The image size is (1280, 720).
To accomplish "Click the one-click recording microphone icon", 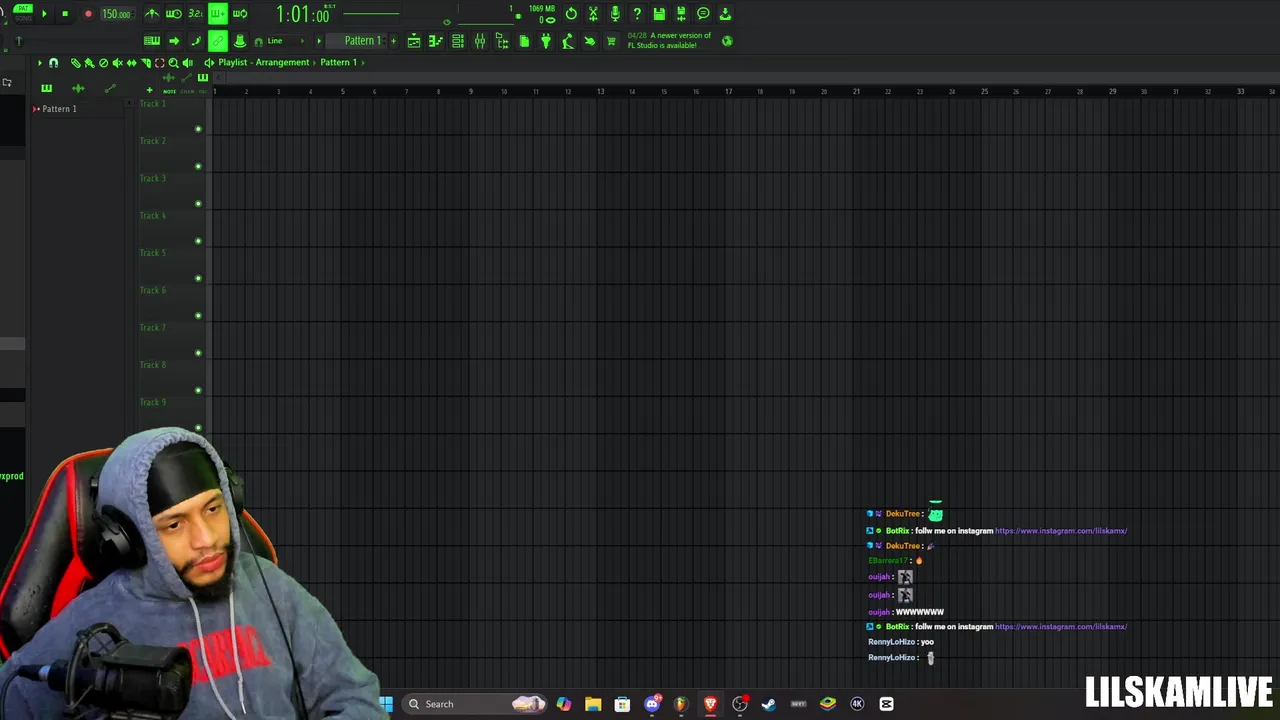I will pyautogui.click(x=615, y=14).
